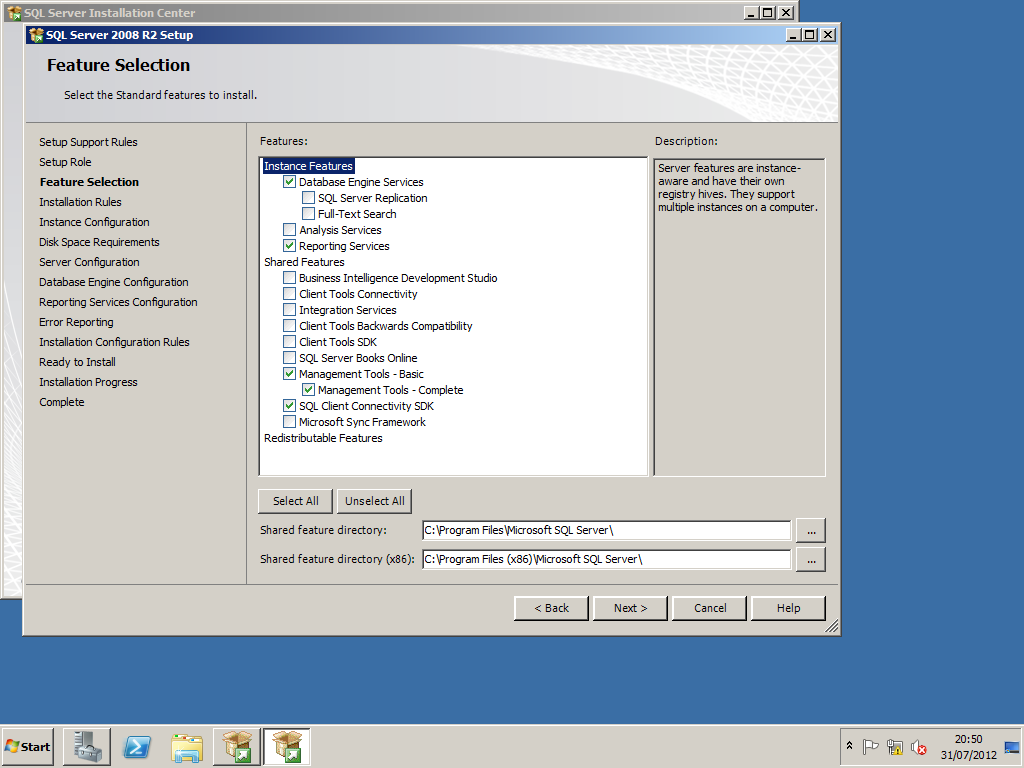1024x768 pixels.
Task: Show hidden tray icons arrow
Action: coord(849,745)
